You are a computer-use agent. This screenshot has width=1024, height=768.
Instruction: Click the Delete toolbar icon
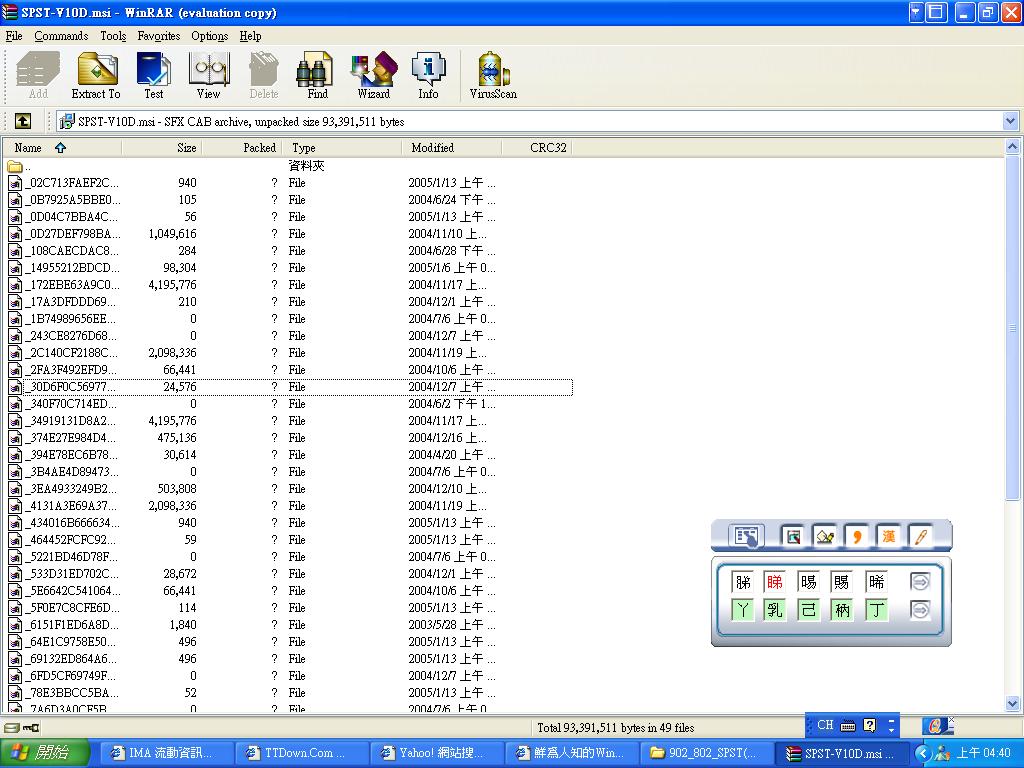click(263, 73)
